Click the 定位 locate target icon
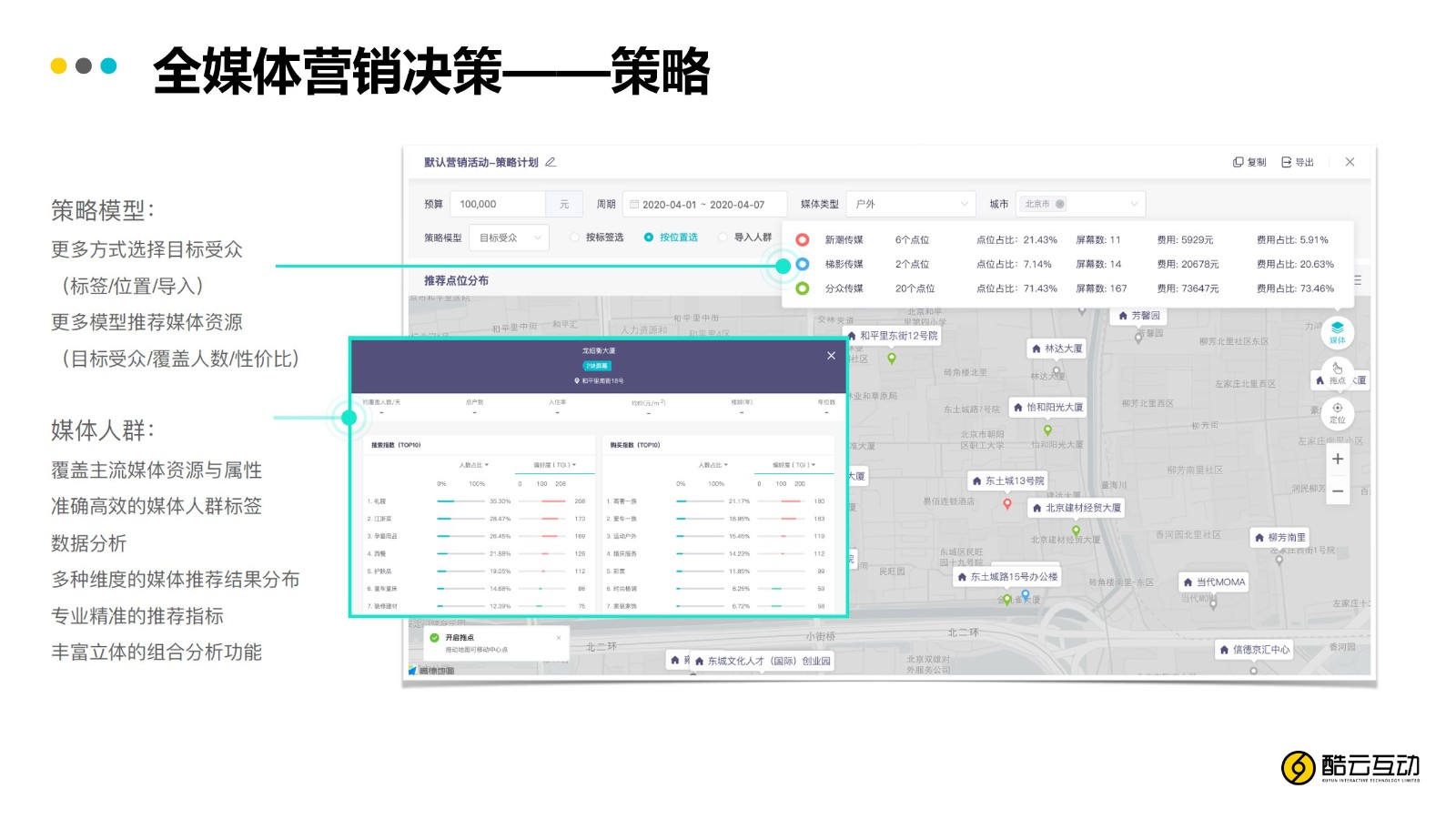 coord(1337,412)
